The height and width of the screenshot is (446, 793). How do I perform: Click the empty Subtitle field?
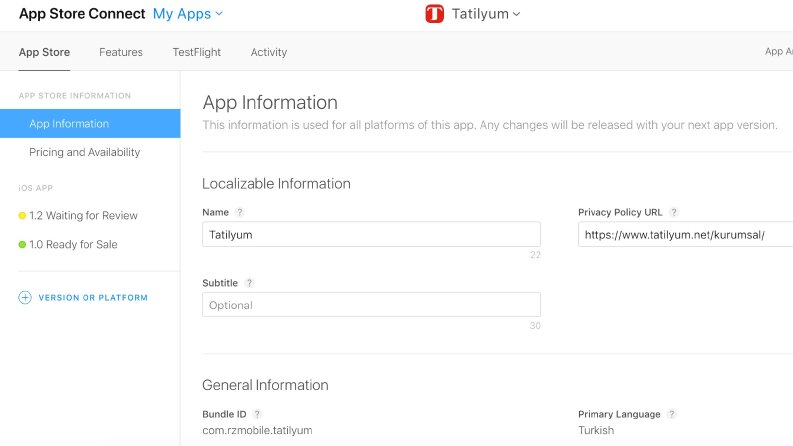pos(371,304)
